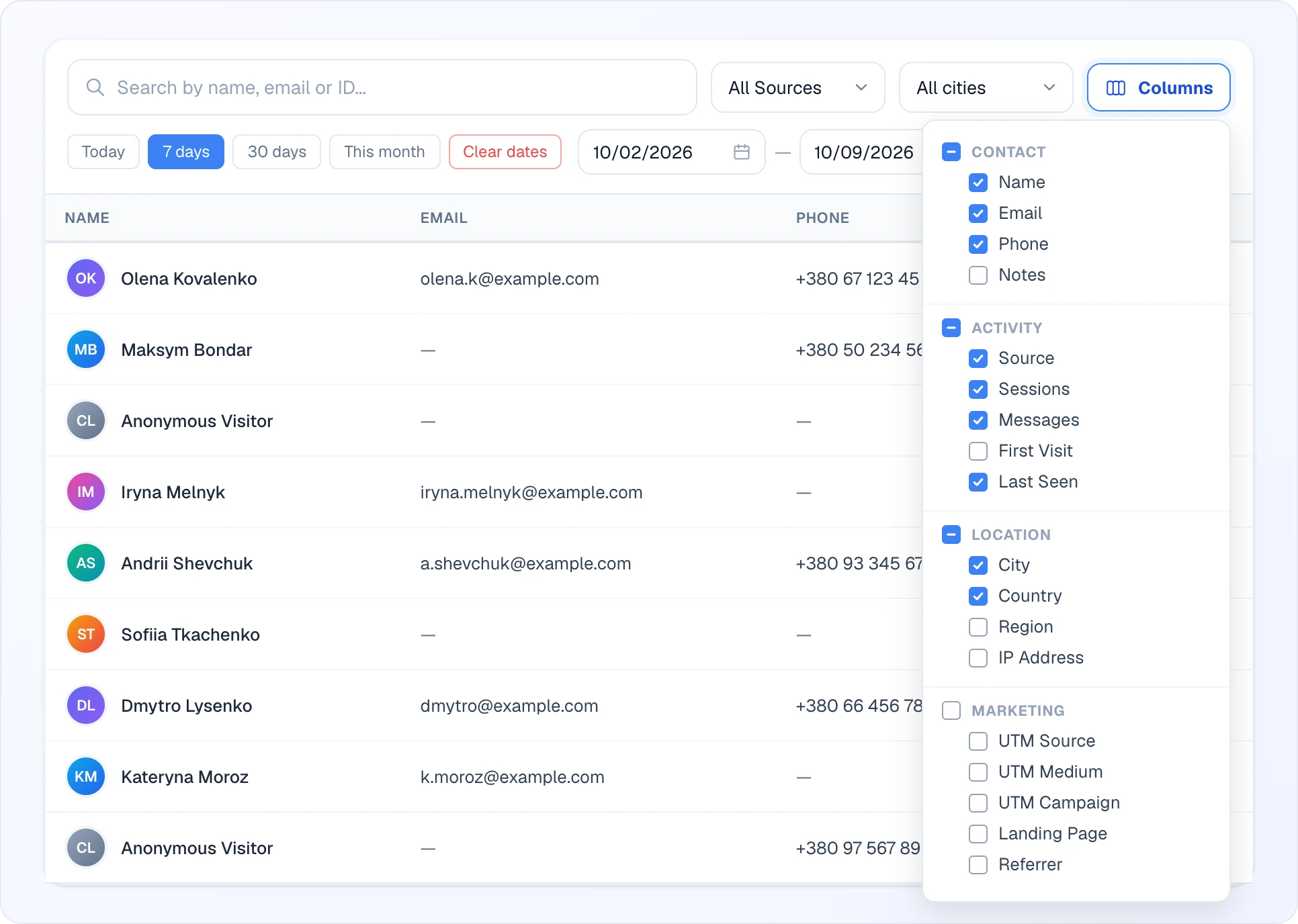Uncheck the Country column
The image size is (1298, 924).
pos(978,596)
